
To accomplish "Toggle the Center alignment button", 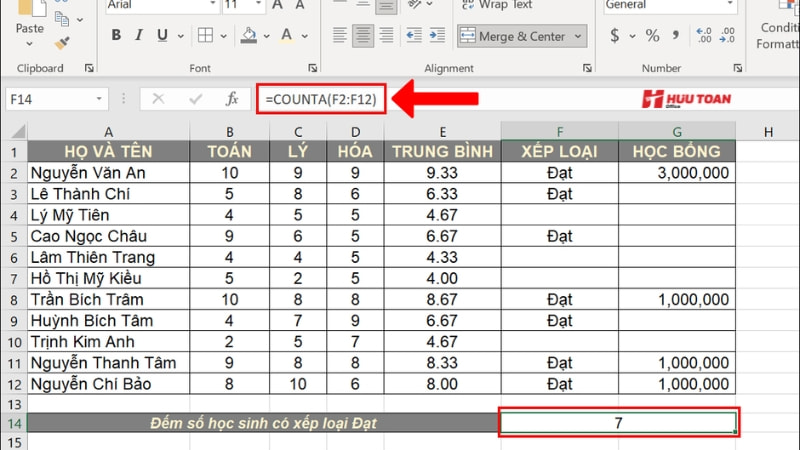I will tap(362, 36).
